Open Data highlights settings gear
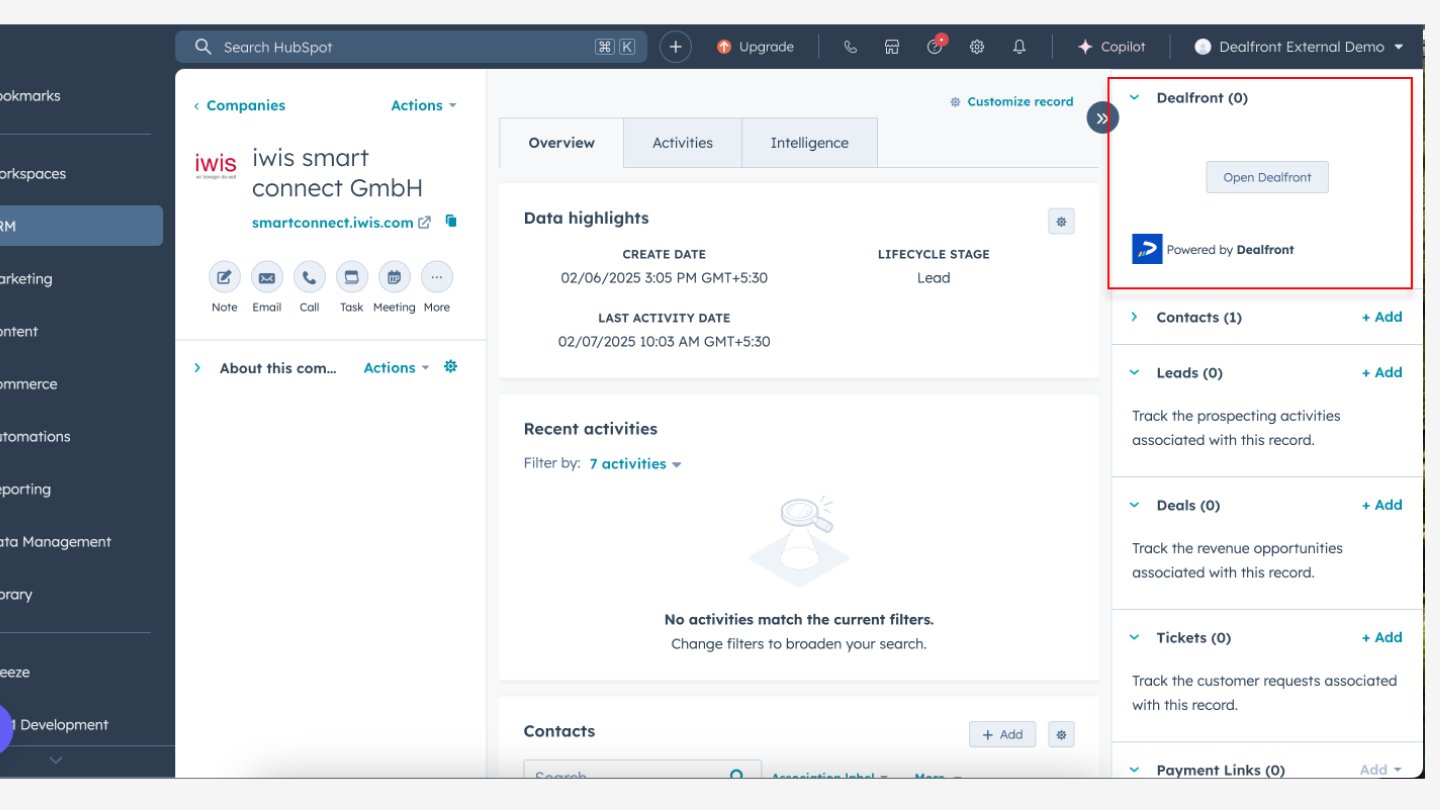 (1061, 222)
